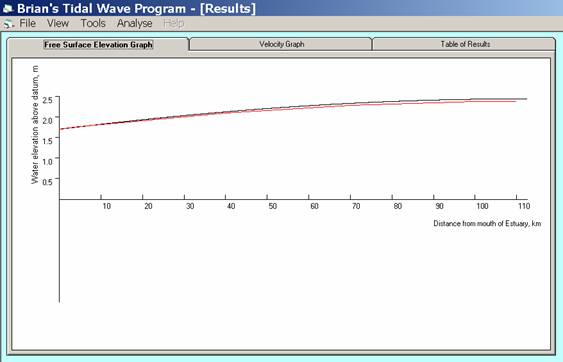The image size is (563, 362).
Task: Open the File menu
Action: pos(27,23)
